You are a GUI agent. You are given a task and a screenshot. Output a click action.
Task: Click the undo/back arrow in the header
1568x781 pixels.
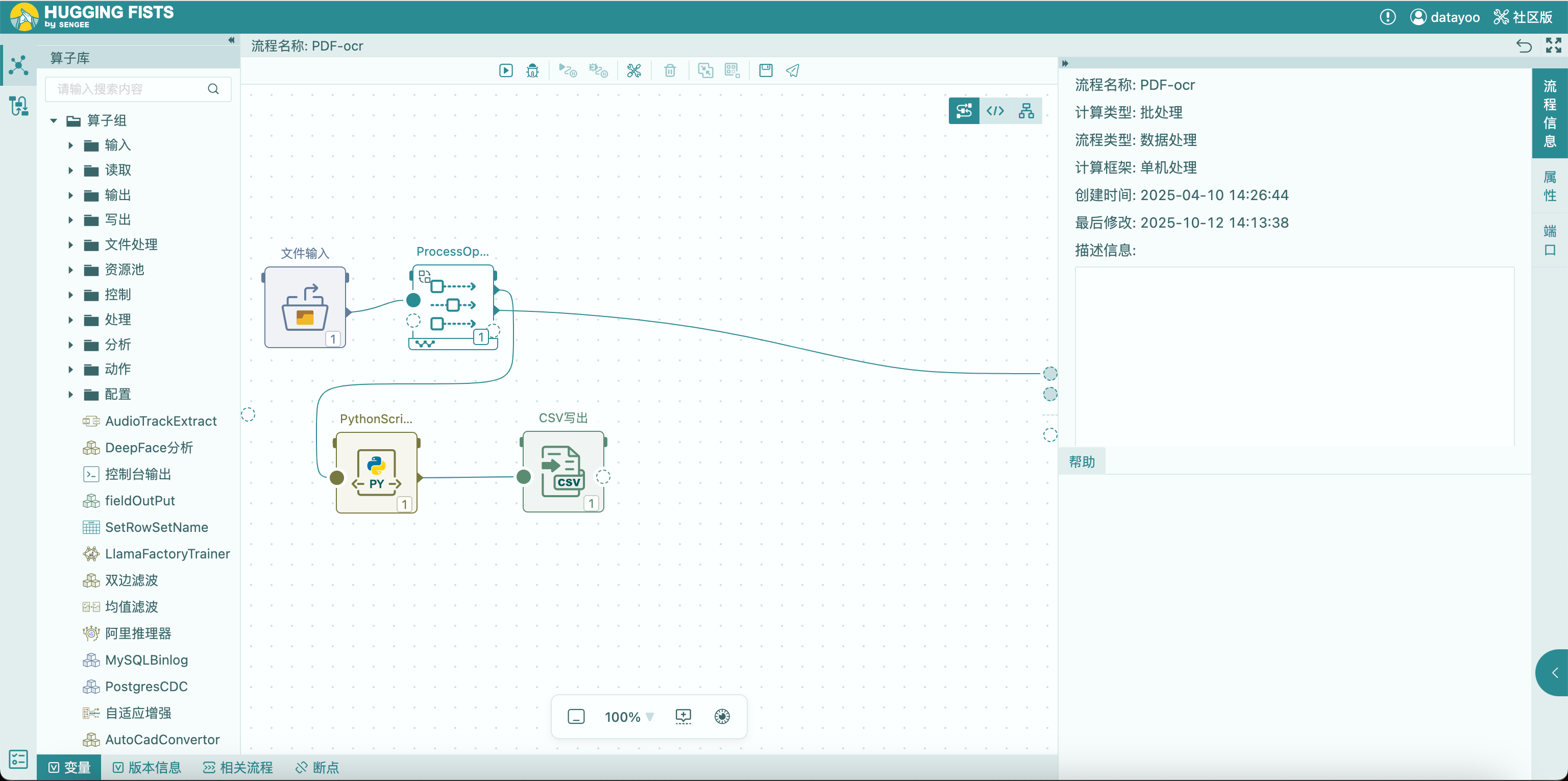tap(1524, 45)
